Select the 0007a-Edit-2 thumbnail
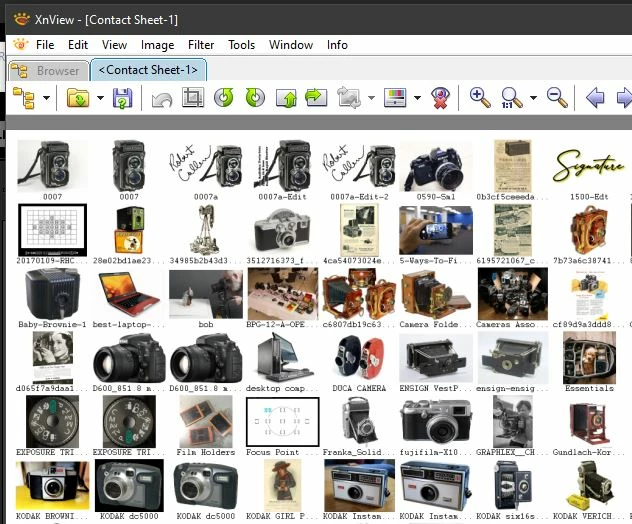The width and height of the screenshot is (632, 524). click(x=359, y=166)
